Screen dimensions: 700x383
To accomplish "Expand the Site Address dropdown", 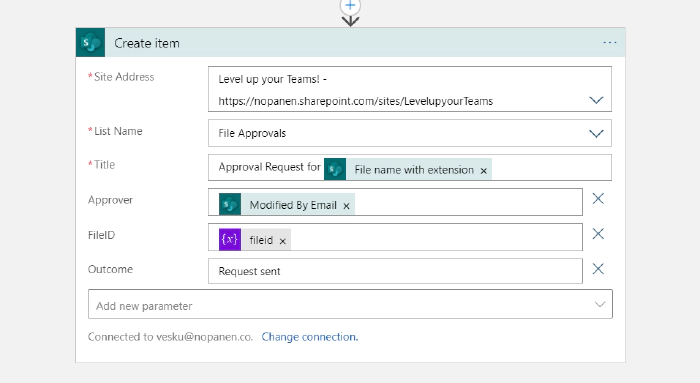I will (x=596, y=100).
